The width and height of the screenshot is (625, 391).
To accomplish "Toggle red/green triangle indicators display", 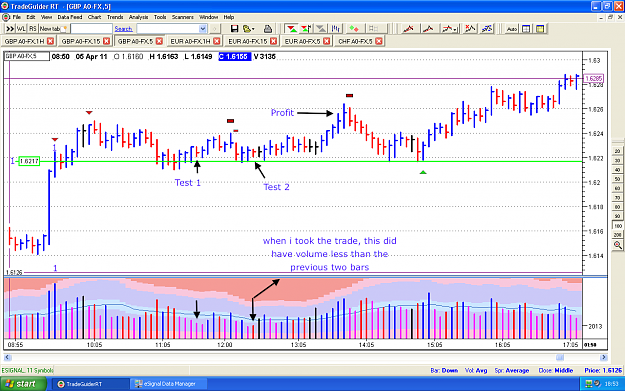I will pos(291,29).
